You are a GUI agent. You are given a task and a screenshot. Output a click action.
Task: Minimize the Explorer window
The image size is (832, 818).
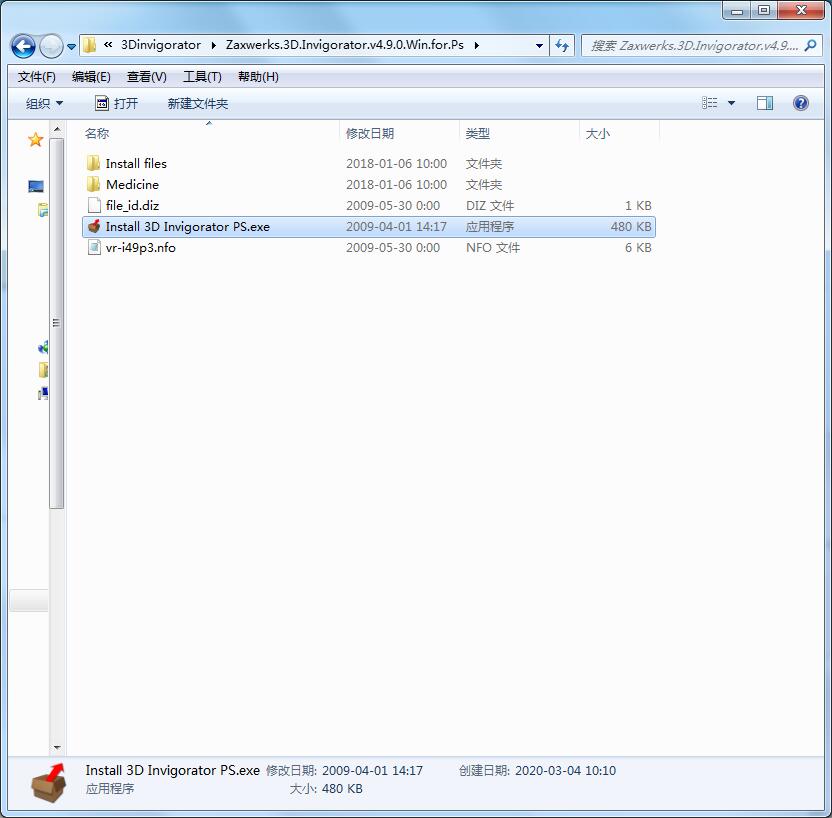[736, 11]
